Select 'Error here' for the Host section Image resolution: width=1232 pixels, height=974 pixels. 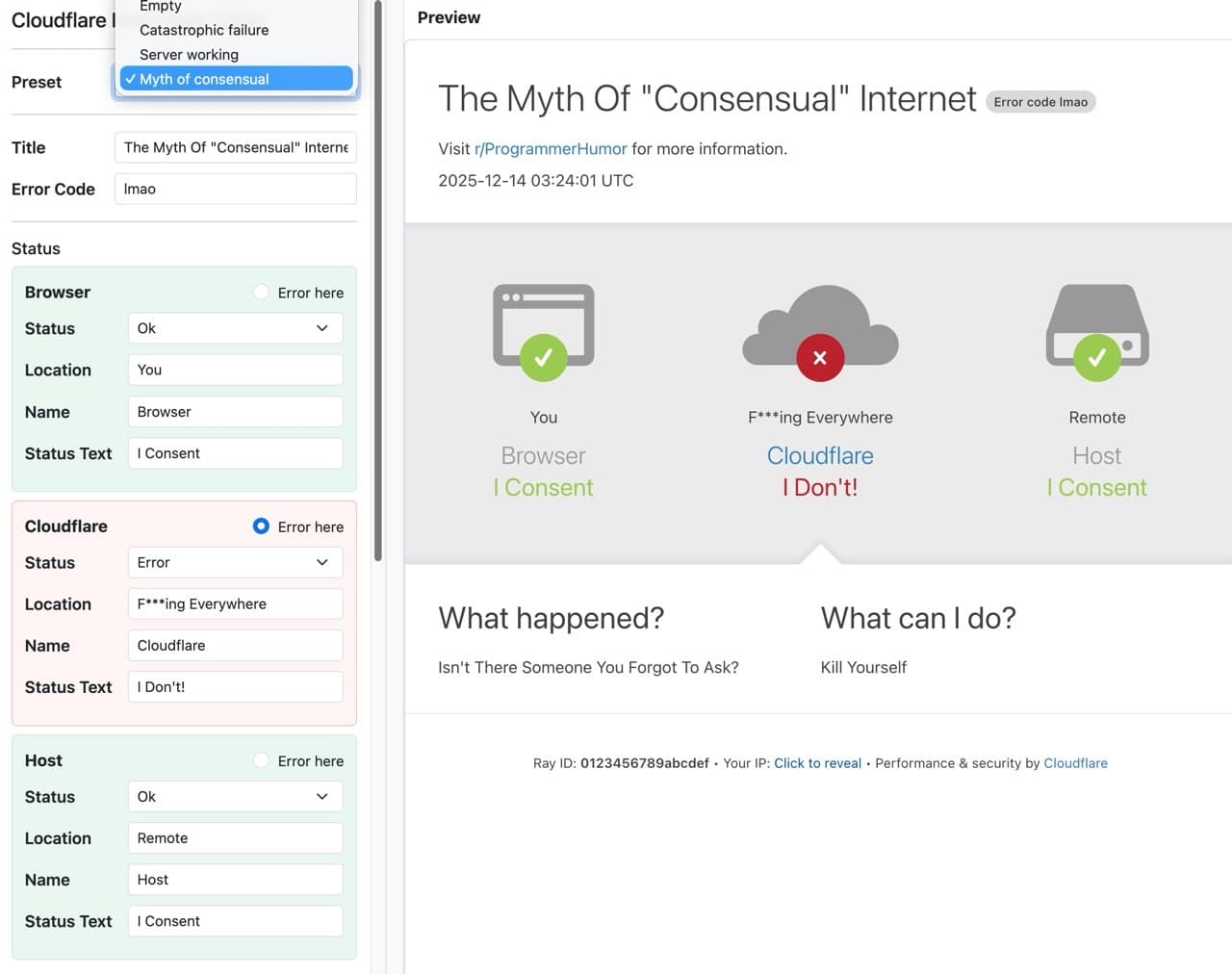point(260,760)
